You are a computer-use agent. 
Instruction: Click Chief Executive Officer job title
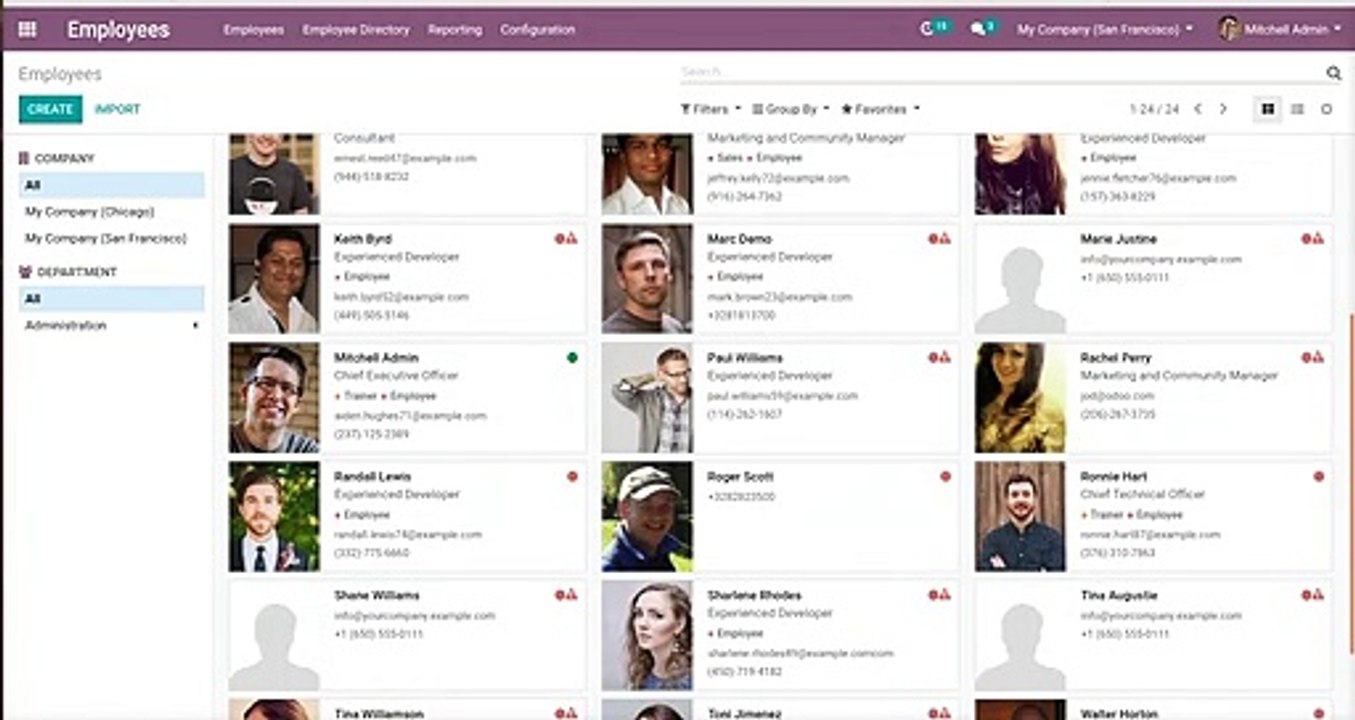click(396, 376)
